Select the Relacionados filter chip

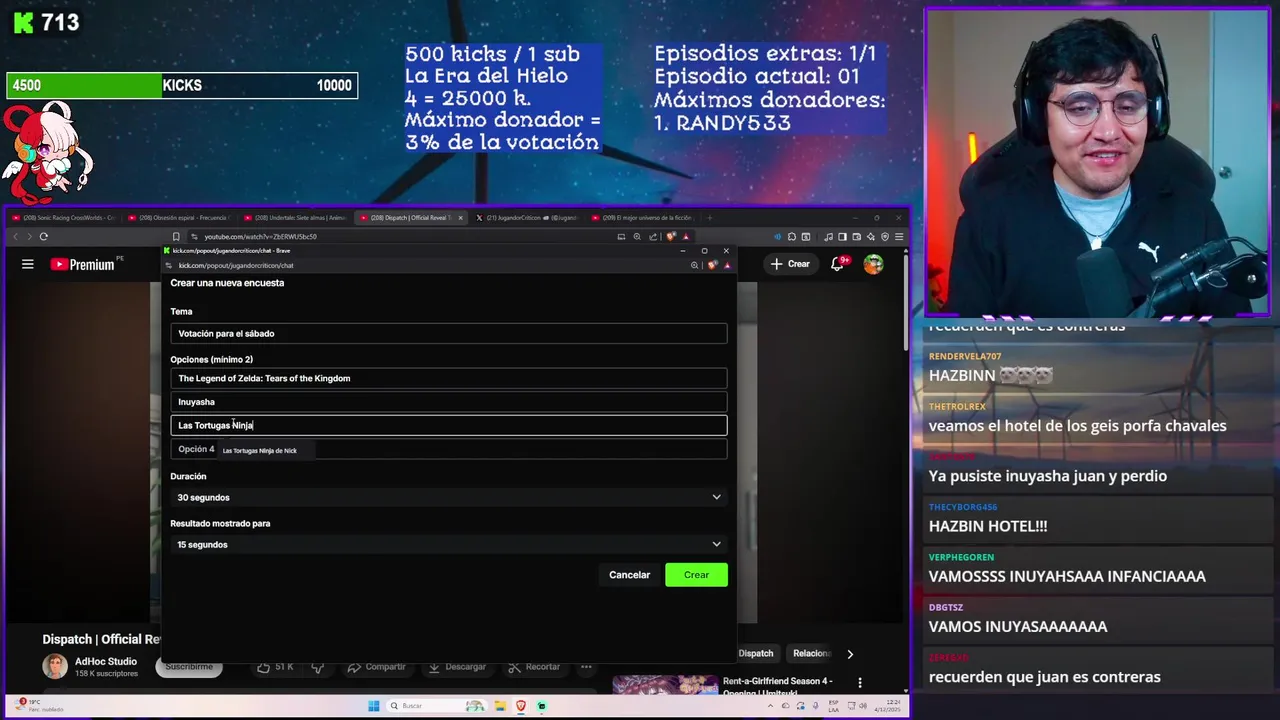tap(812, 653)
